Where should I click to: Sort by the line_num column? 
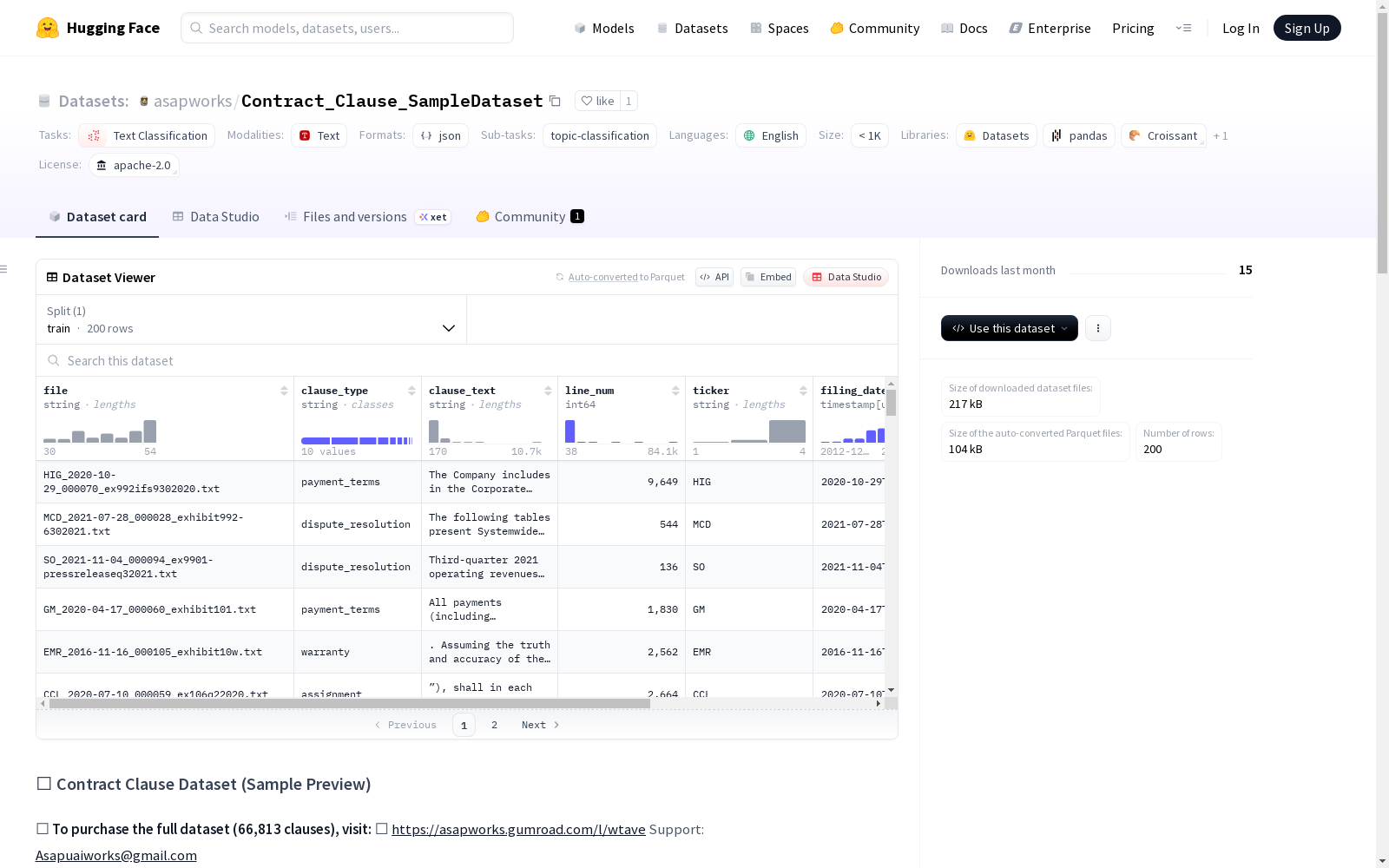pos(675,391)
